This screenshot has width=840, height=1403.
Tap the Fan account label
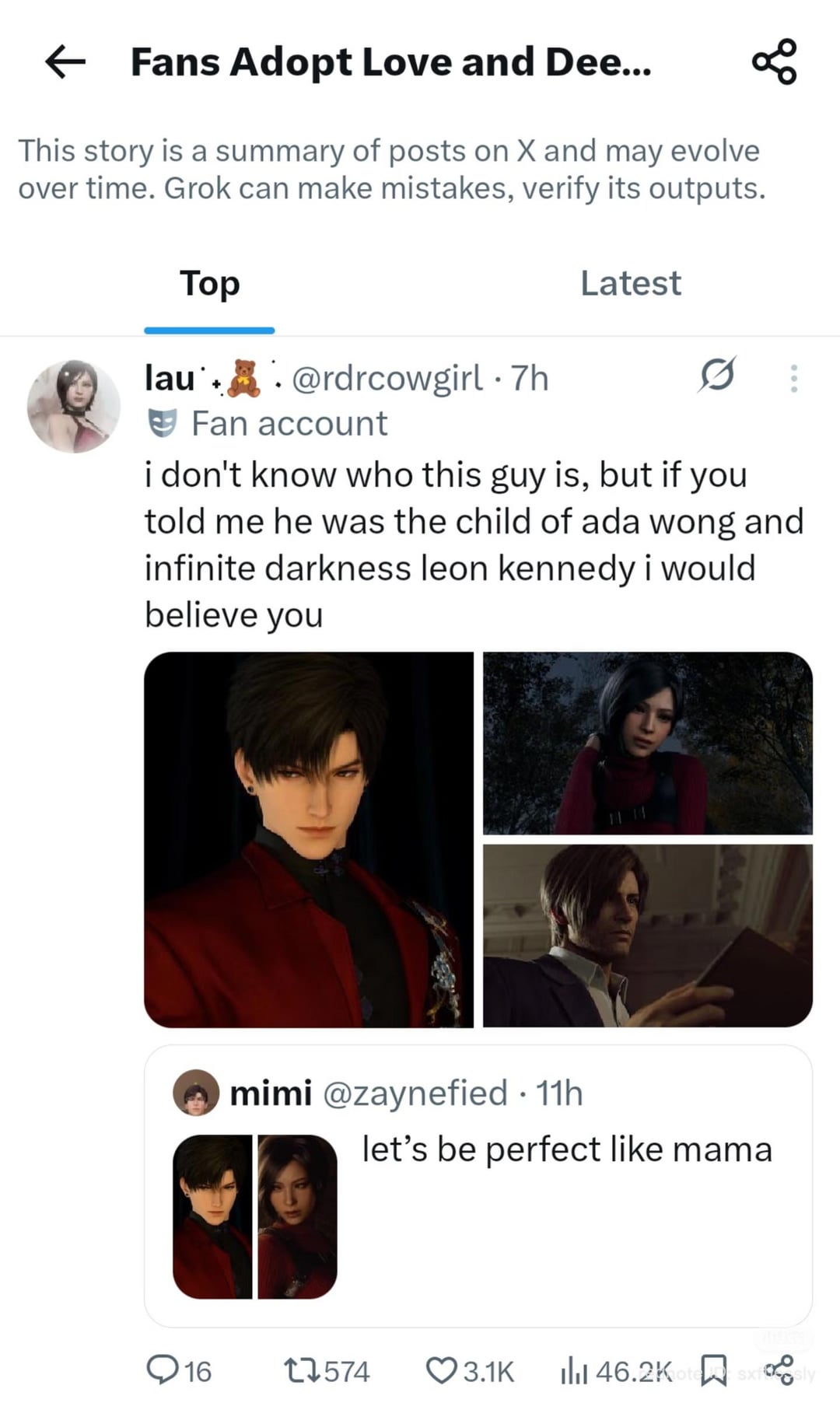289,424
